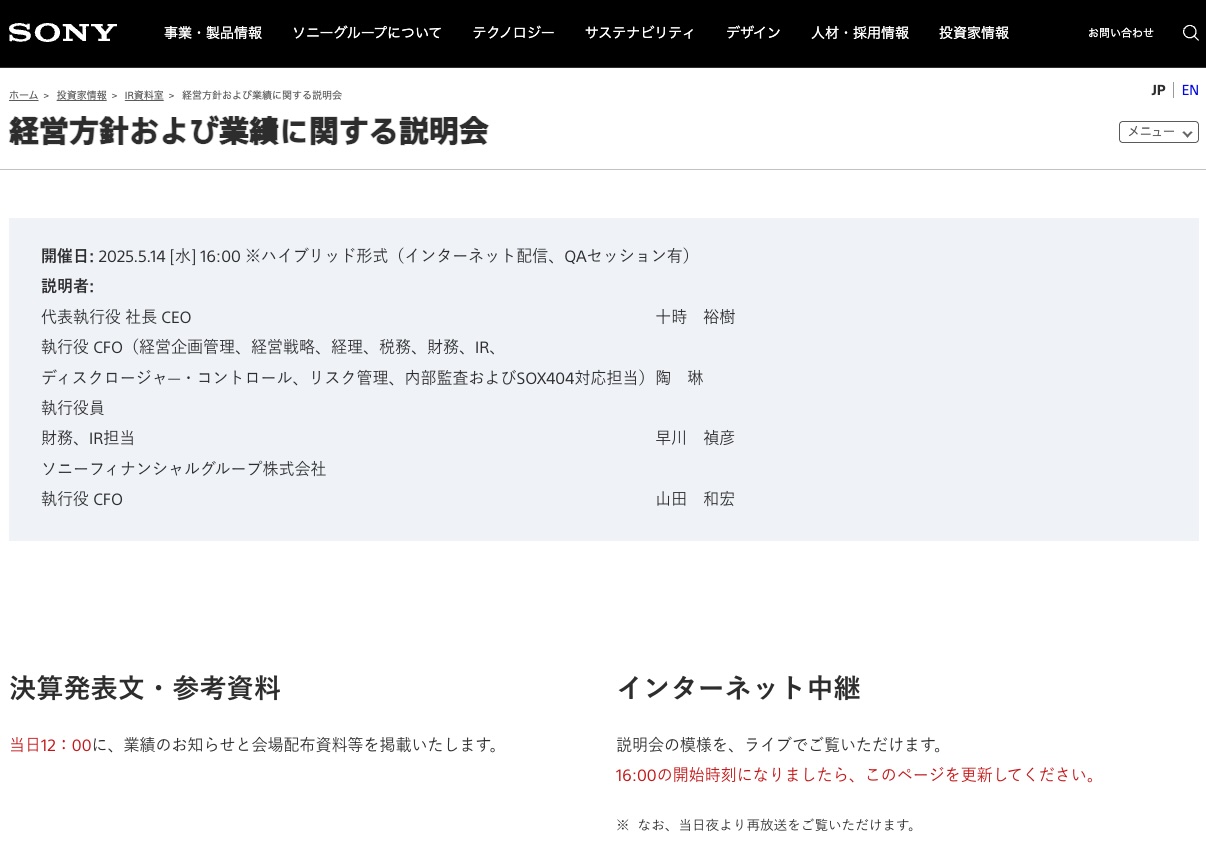
Task: Open 人材・採用情報 menu
Action: [860, 33]
